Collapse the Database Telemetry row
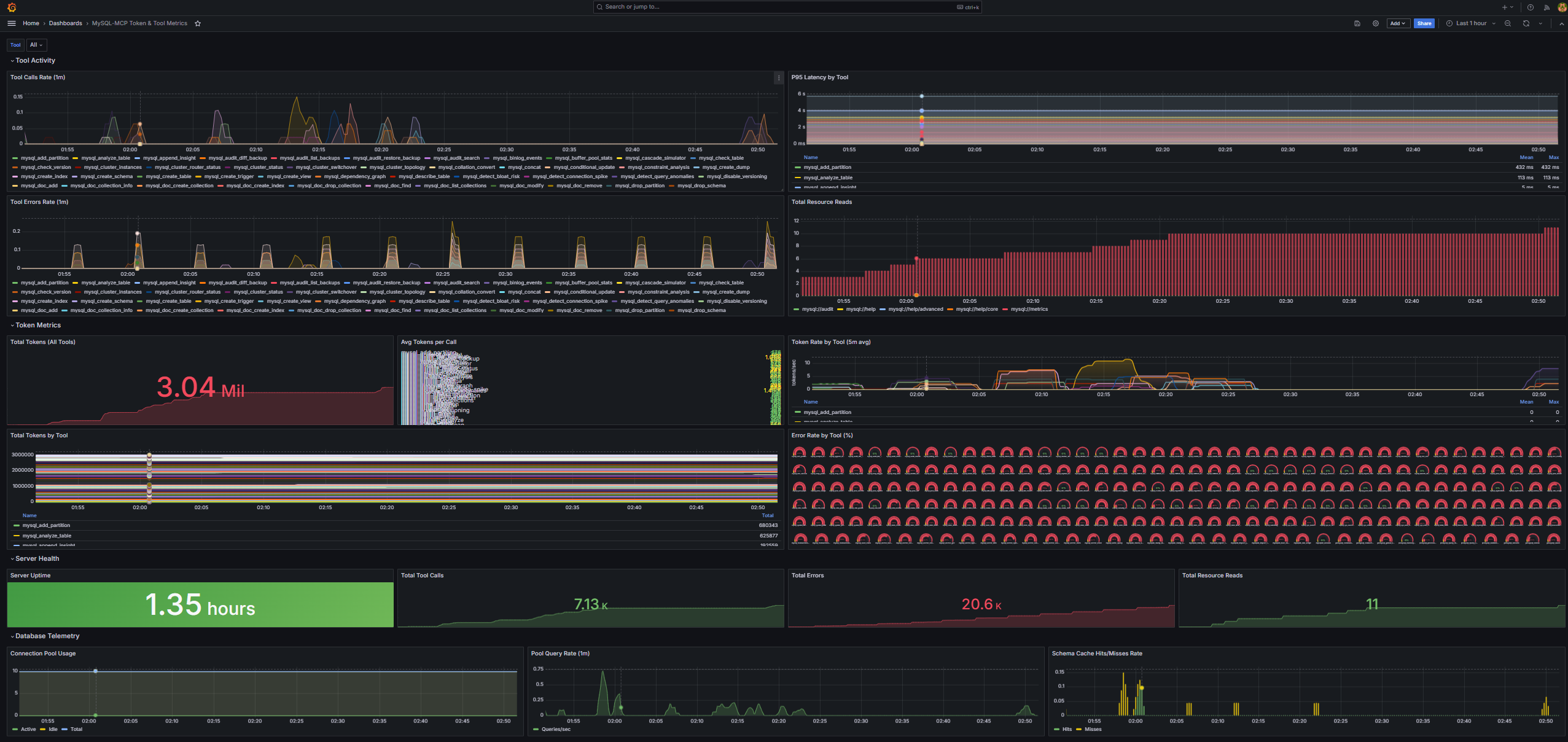Viewport: 1568px width, 742px height. [45, 636]
